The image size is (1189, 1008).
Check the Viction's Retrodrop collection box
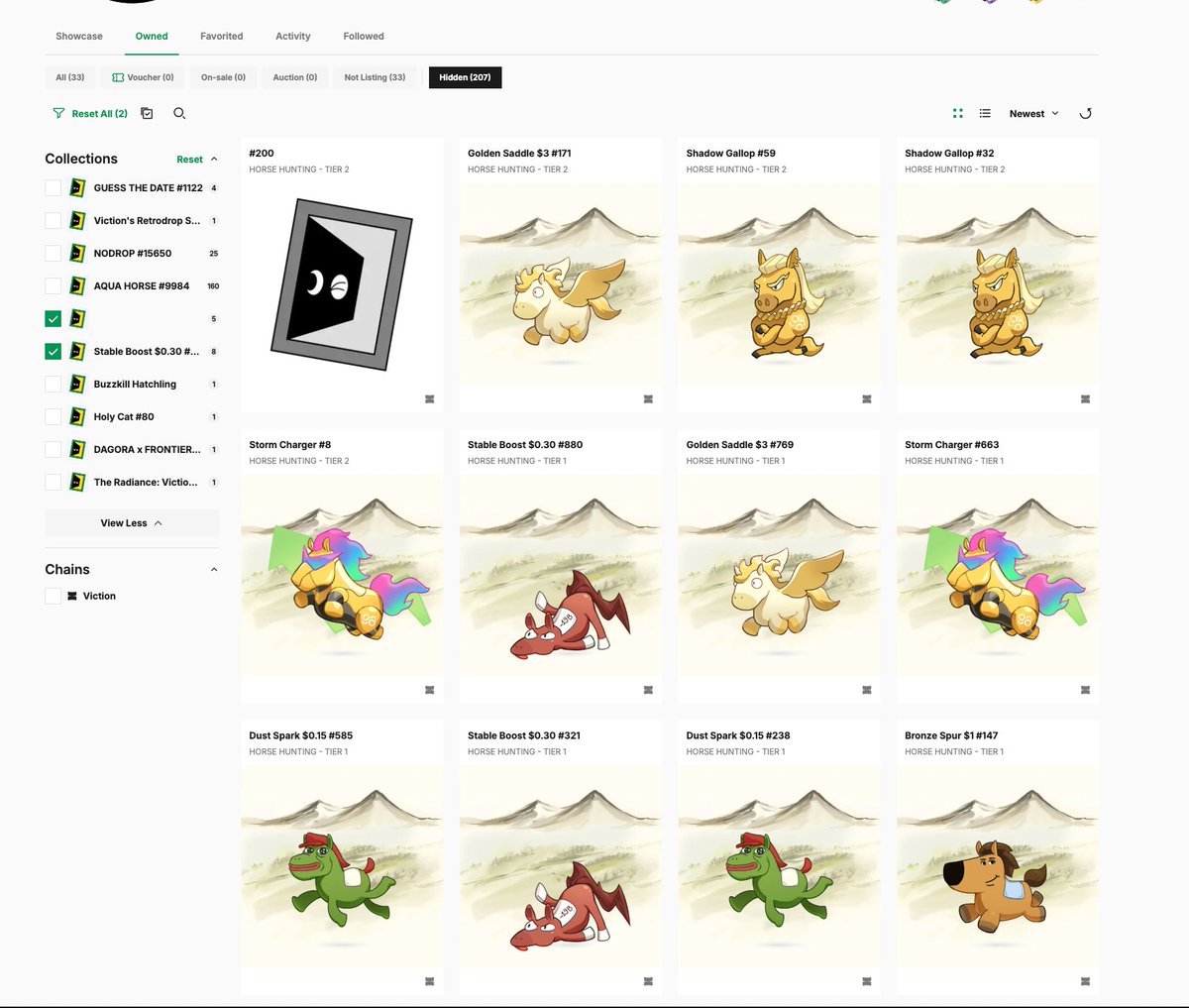(x=54, y=220)
